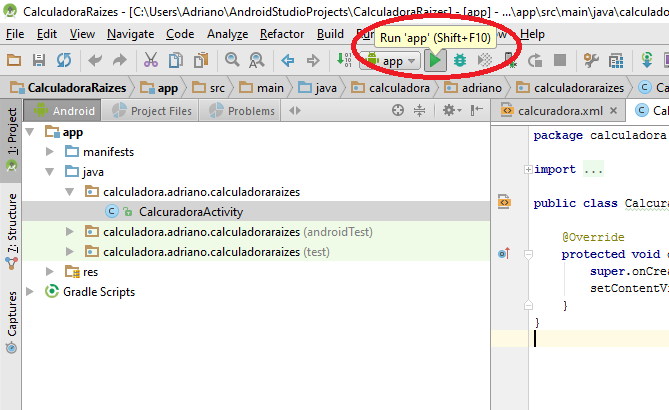Click CalculadoraRaizes breadcrumb
The width and height of the screenshot is (669, 410).
[x=68, y=88]
